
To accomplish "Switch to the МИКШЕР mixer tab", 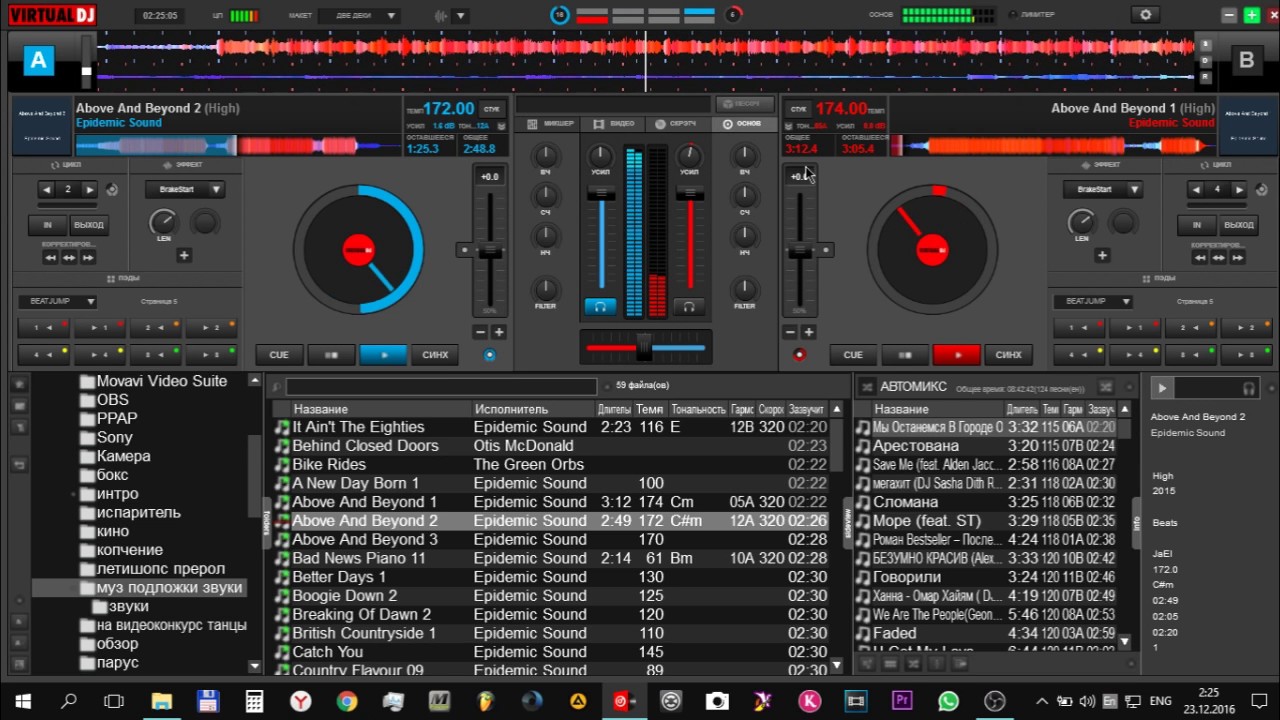I will coord(548,124).
